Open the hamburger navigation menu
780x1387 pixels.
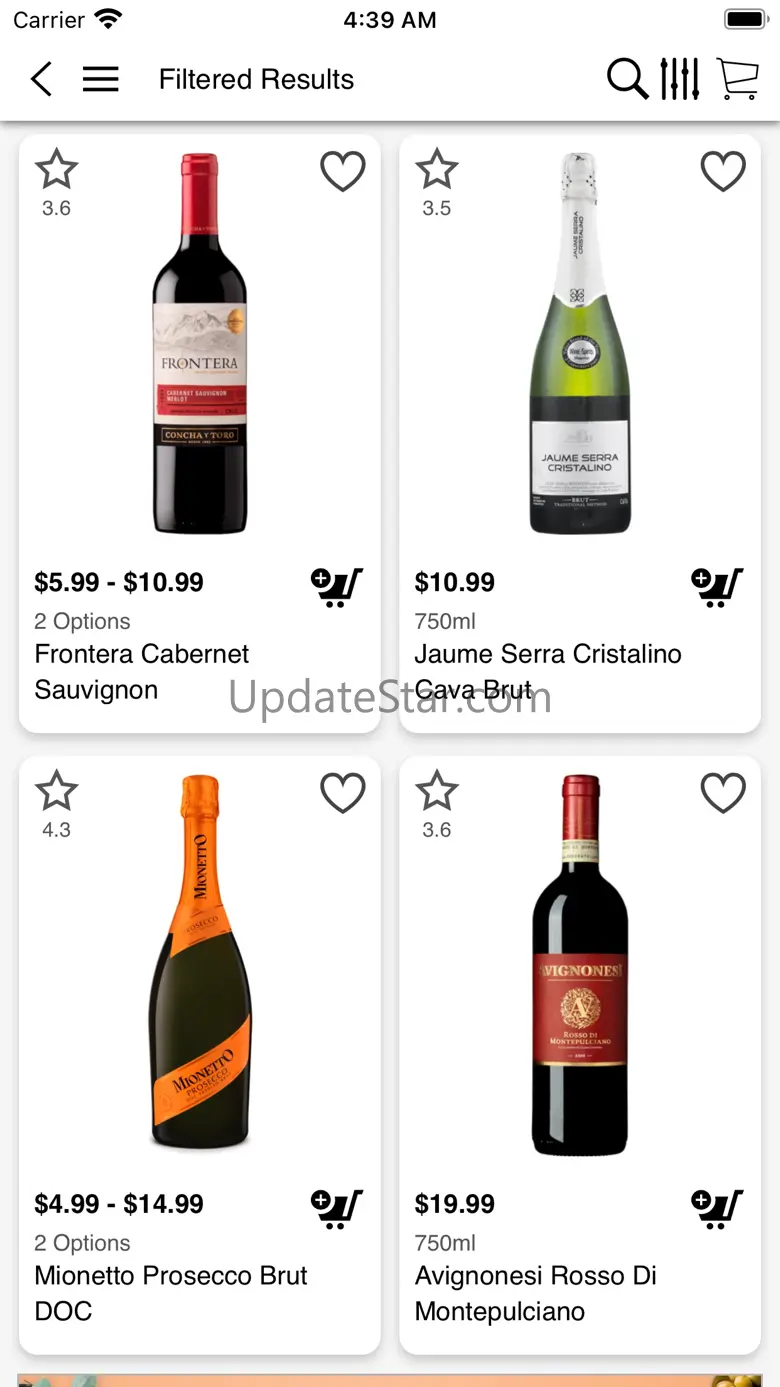tap(101, 79)
